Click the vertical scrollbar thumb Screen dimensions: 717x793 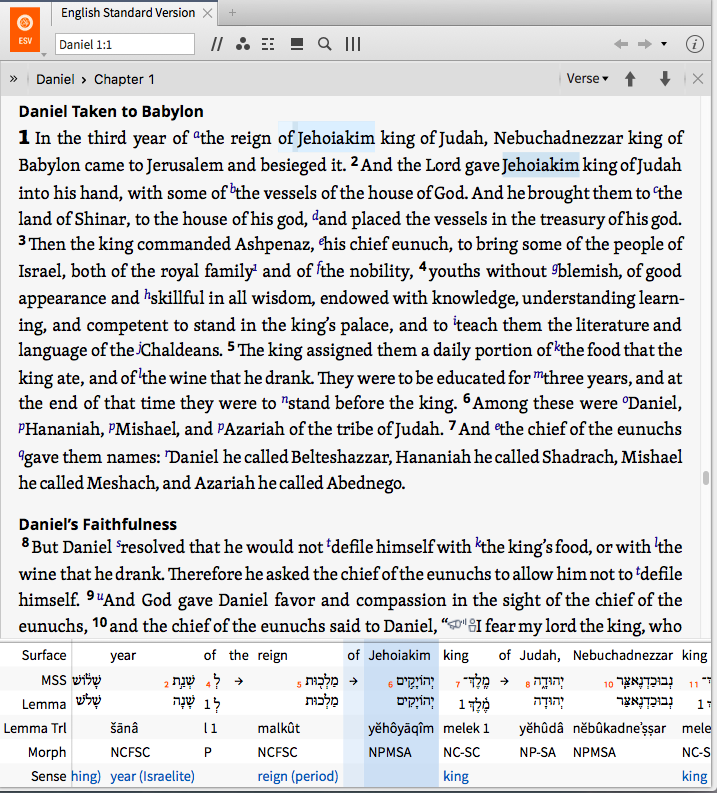705,478
